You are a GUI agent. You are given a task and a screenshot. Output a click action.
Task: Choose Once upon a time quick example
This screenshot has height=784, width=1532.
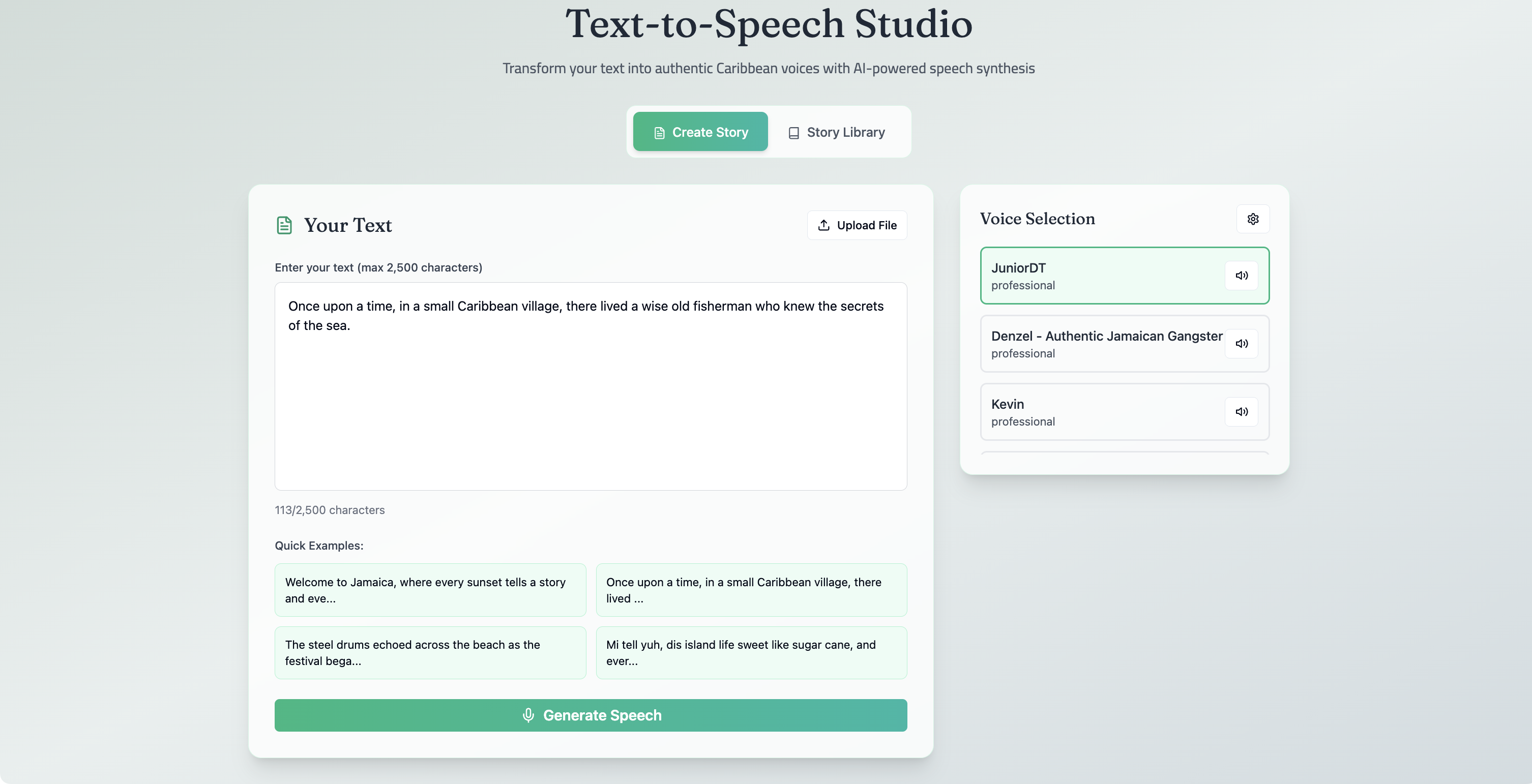coord(751,590)
